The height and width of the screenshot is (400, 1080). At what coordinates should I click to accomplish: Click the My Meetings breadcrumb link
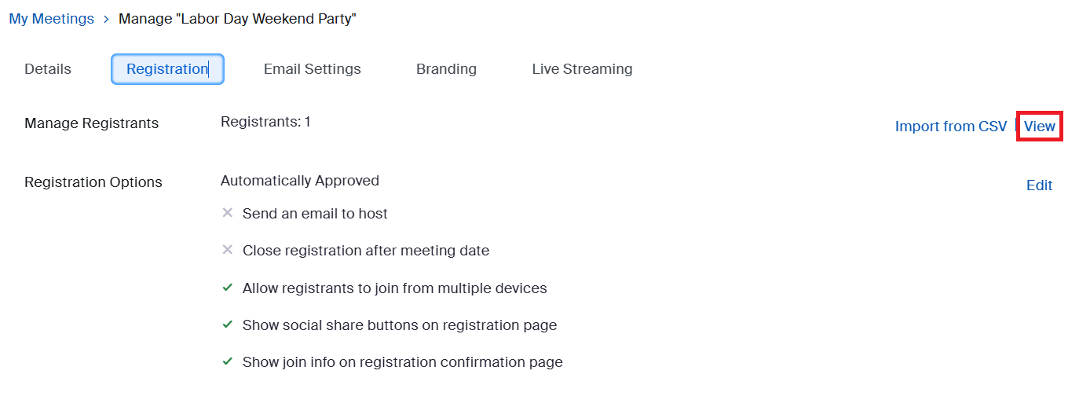(51, 19)
